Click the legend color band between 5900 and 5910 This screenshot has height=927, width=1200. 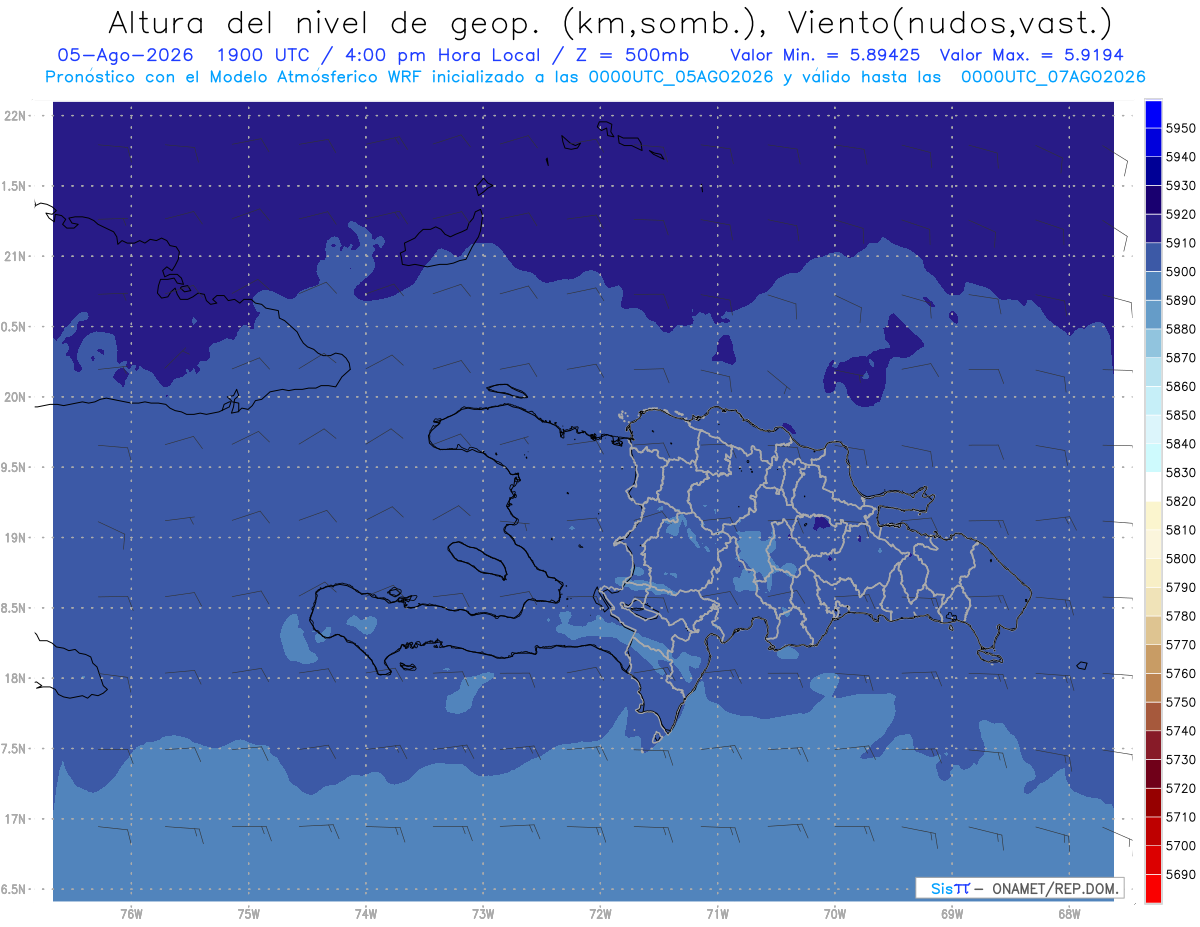coord(1152,257)
